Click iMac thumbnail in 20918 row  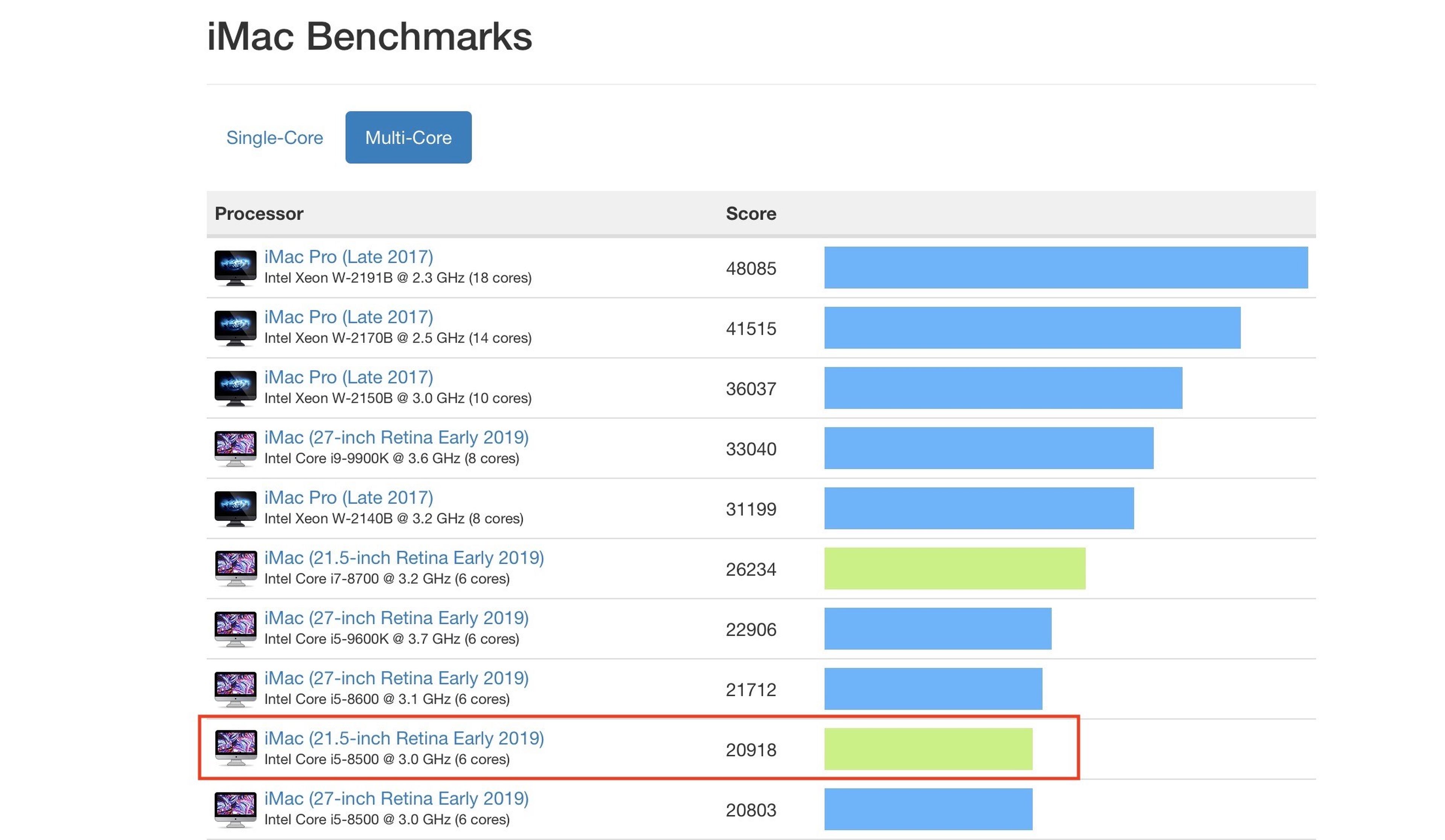[x=235, y=748]
